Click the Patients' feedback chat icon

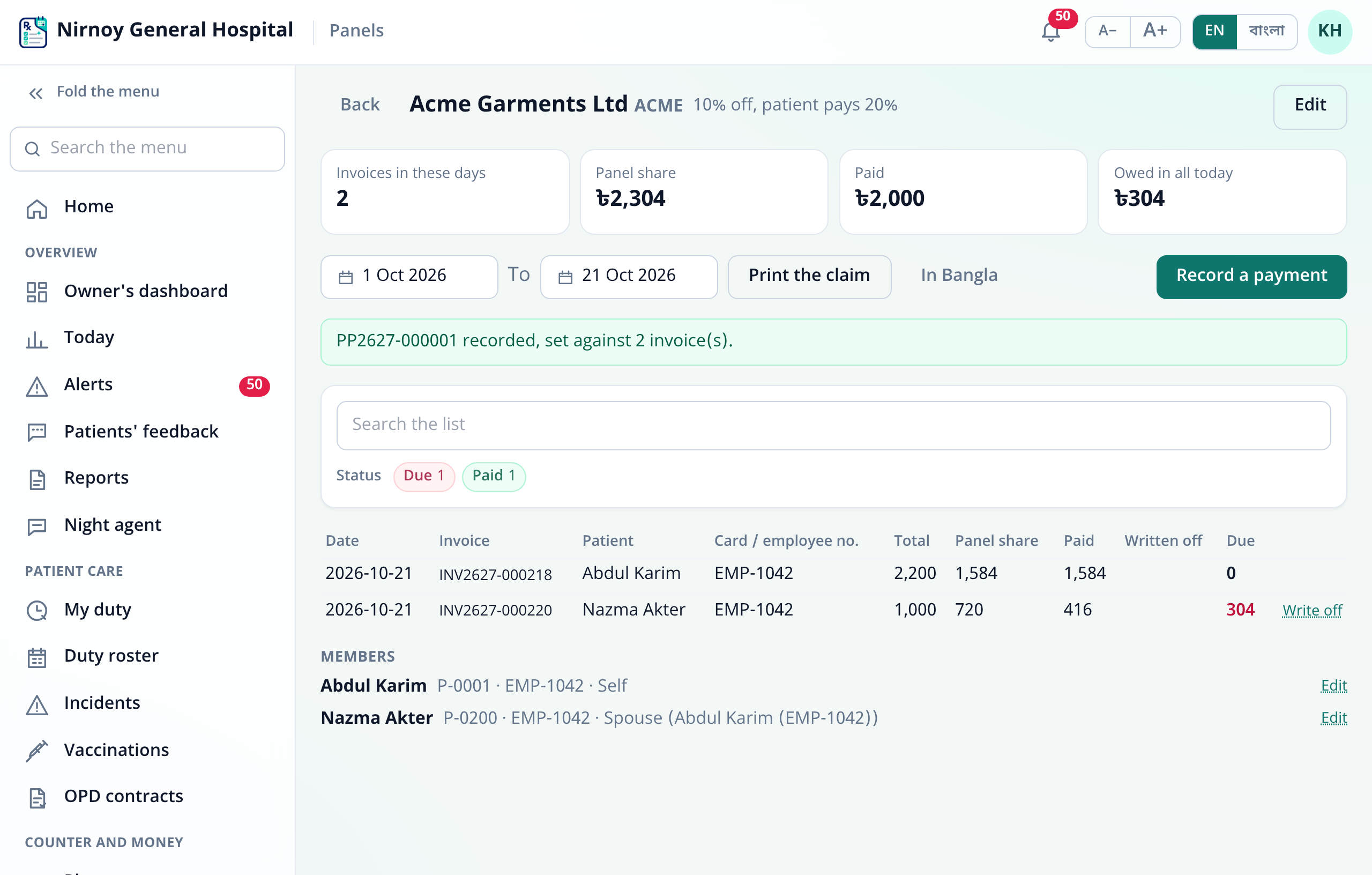click(37, 432)
